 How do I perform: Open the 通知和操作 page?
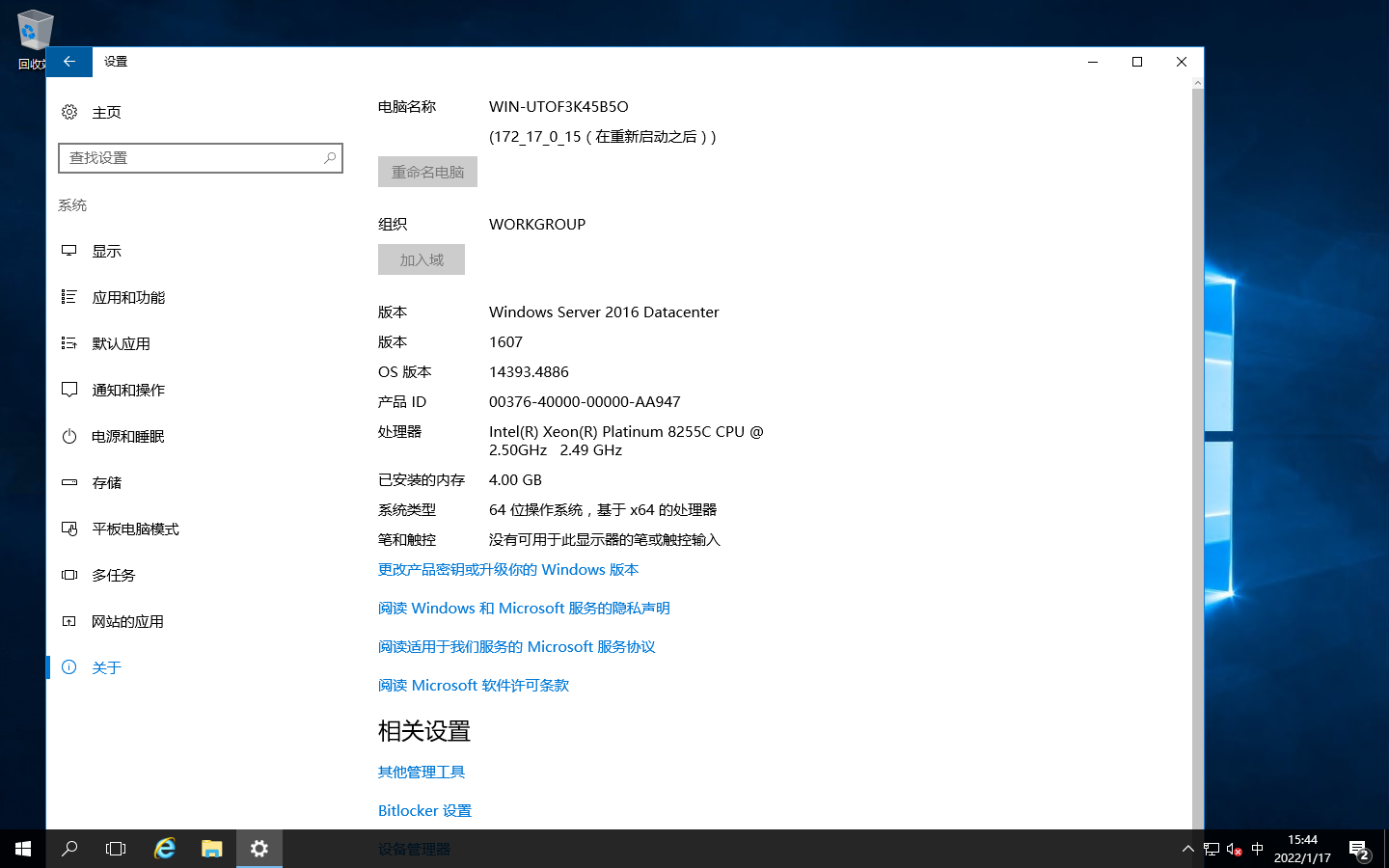128,391
